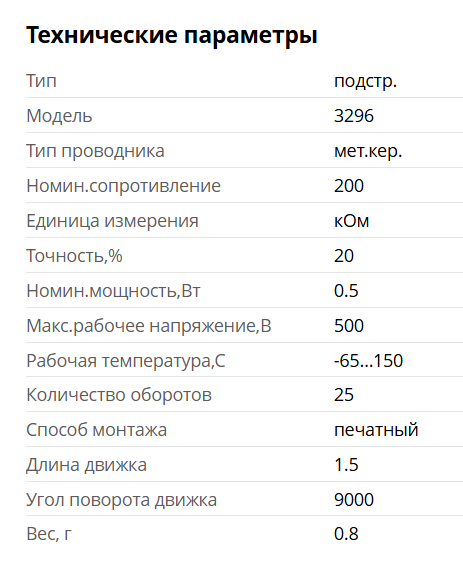The image size is (463, 564).
Task: Click 'Номин.сопротивление' label
Action: 123,186
